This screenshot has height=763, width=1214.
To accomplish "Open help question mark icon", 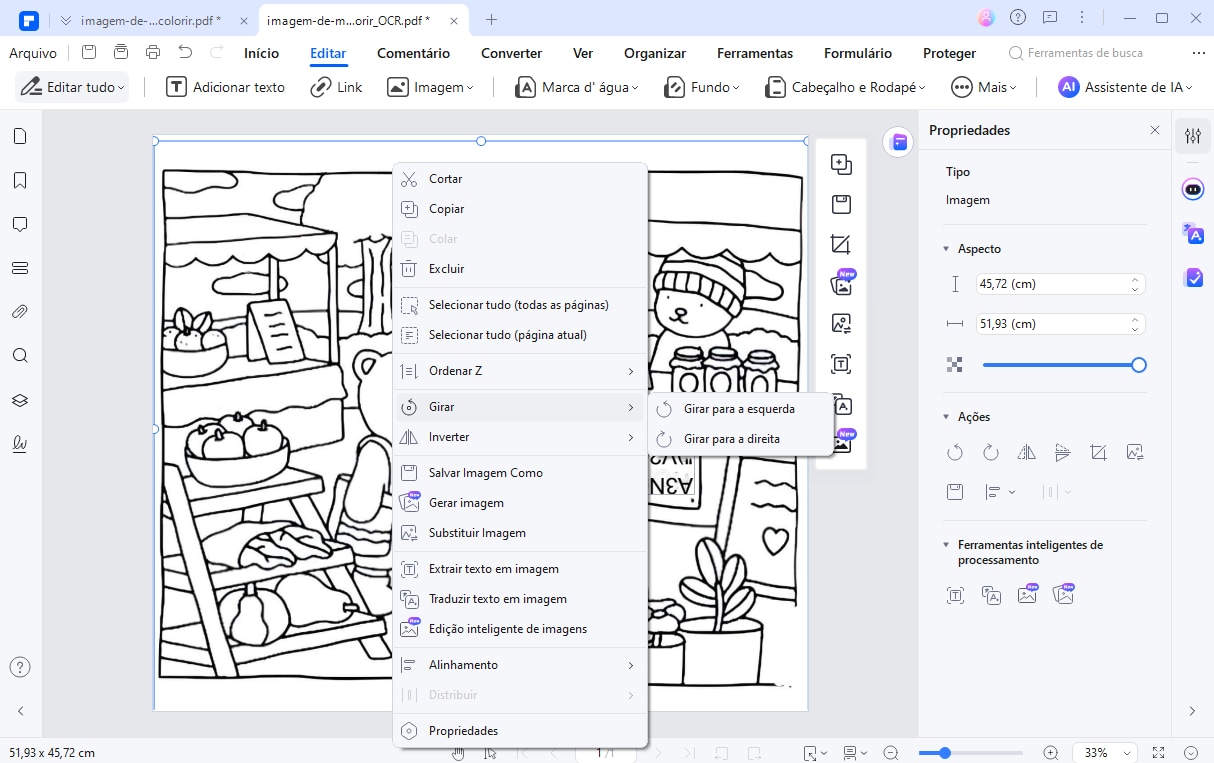I will (x=20, y=667).
